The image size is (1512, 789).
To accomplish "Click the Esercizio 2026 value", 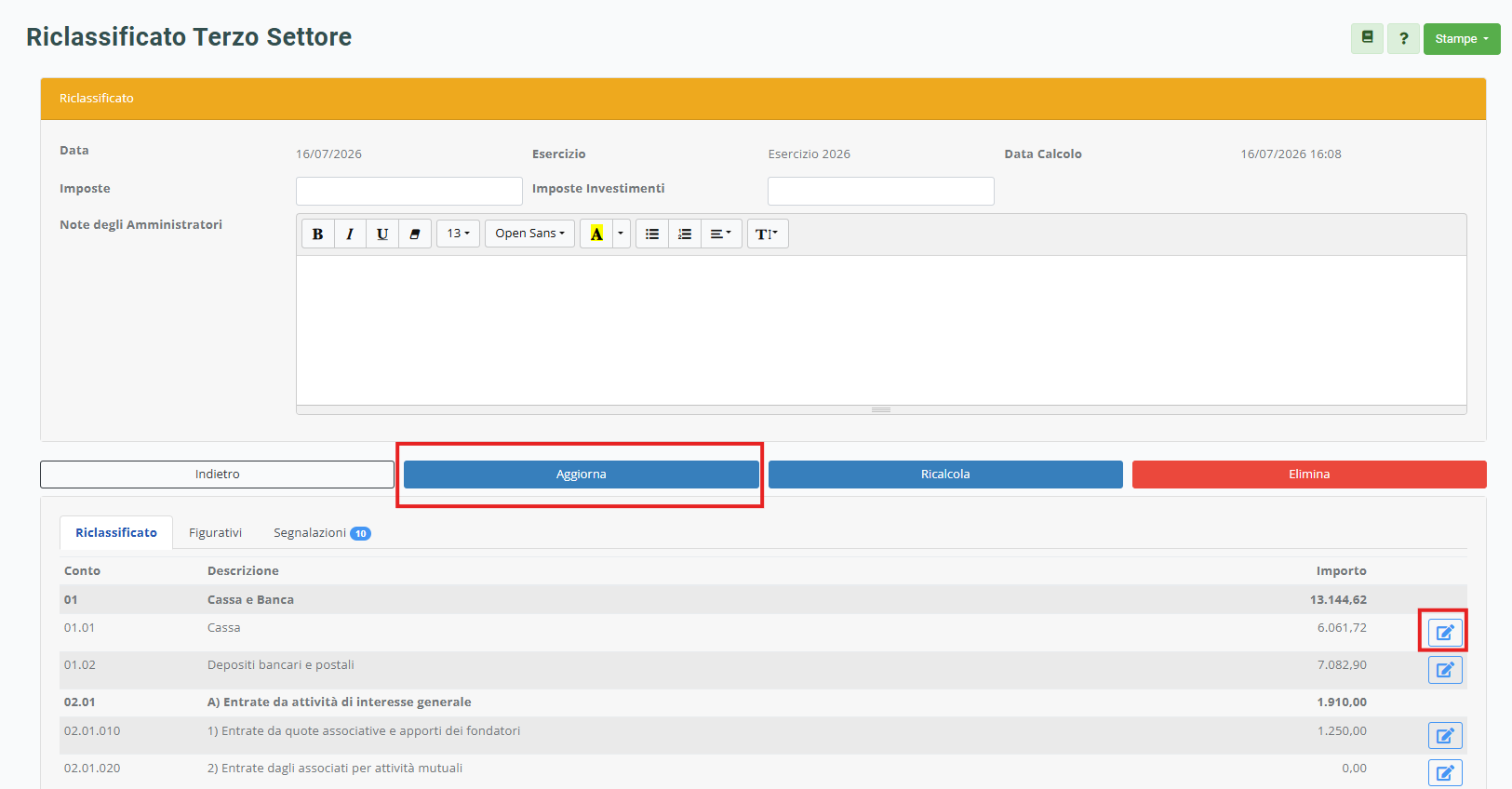I will point(809,154).
